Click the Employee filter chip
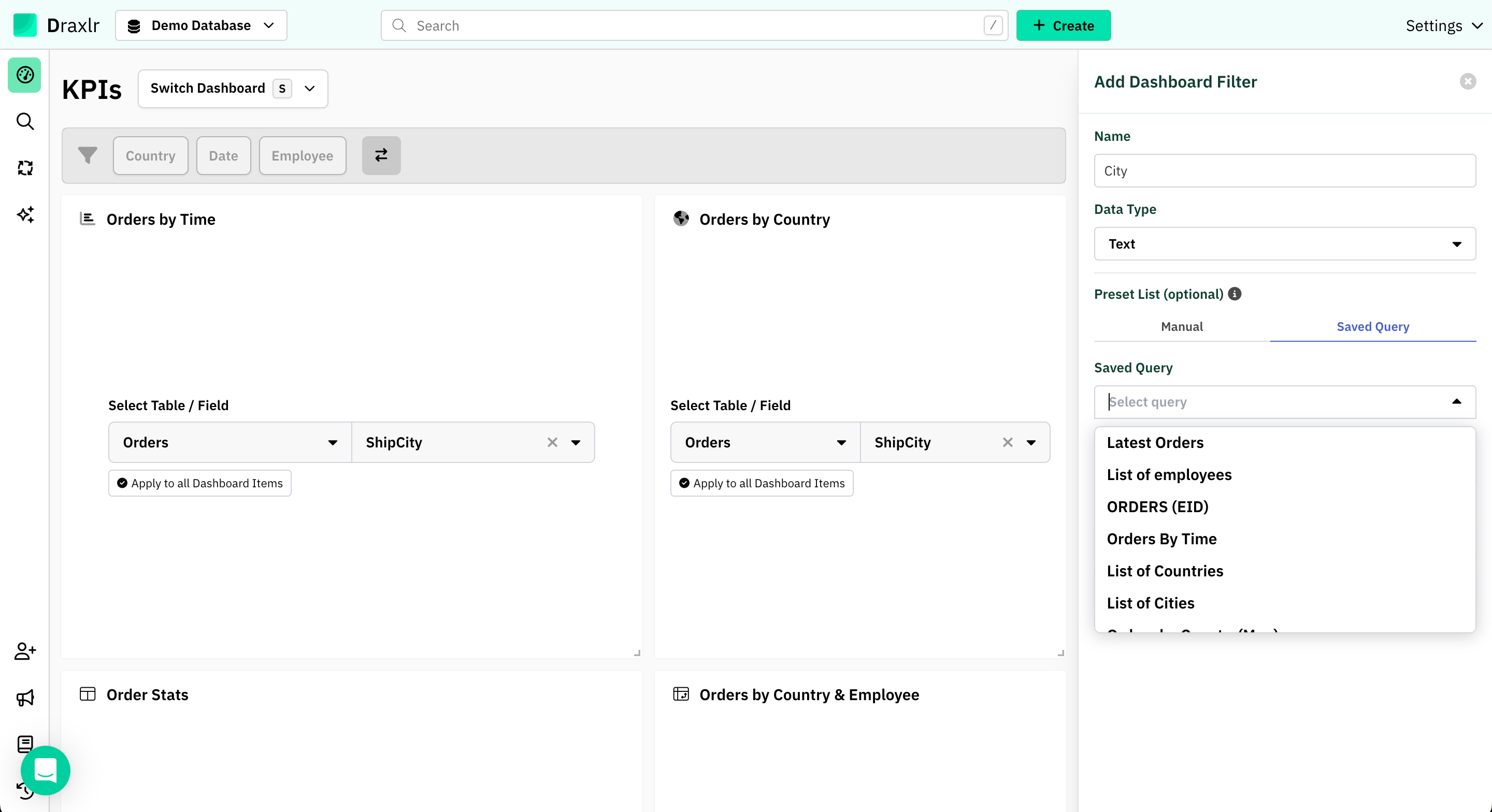 303,155
